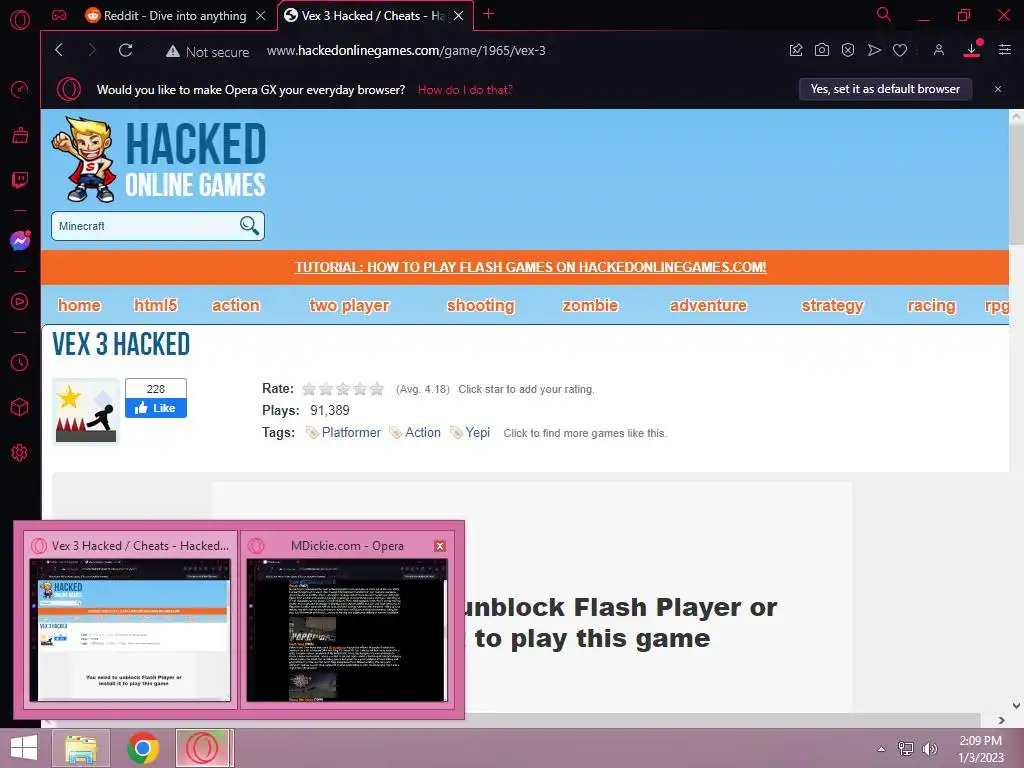Dismiss the default browser prompt

pyautogui.click(x=997, y=89)
